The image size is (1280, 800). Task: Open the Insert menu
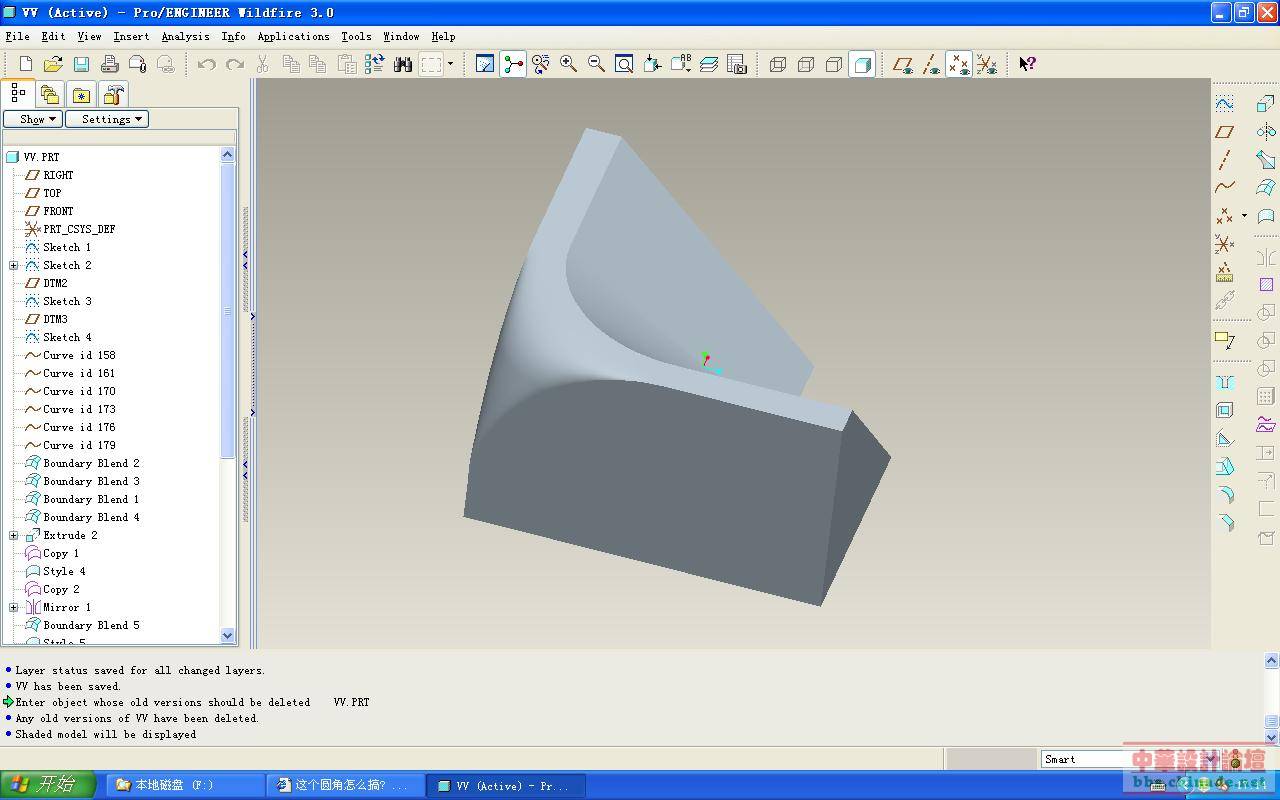[x=131, y=36]
